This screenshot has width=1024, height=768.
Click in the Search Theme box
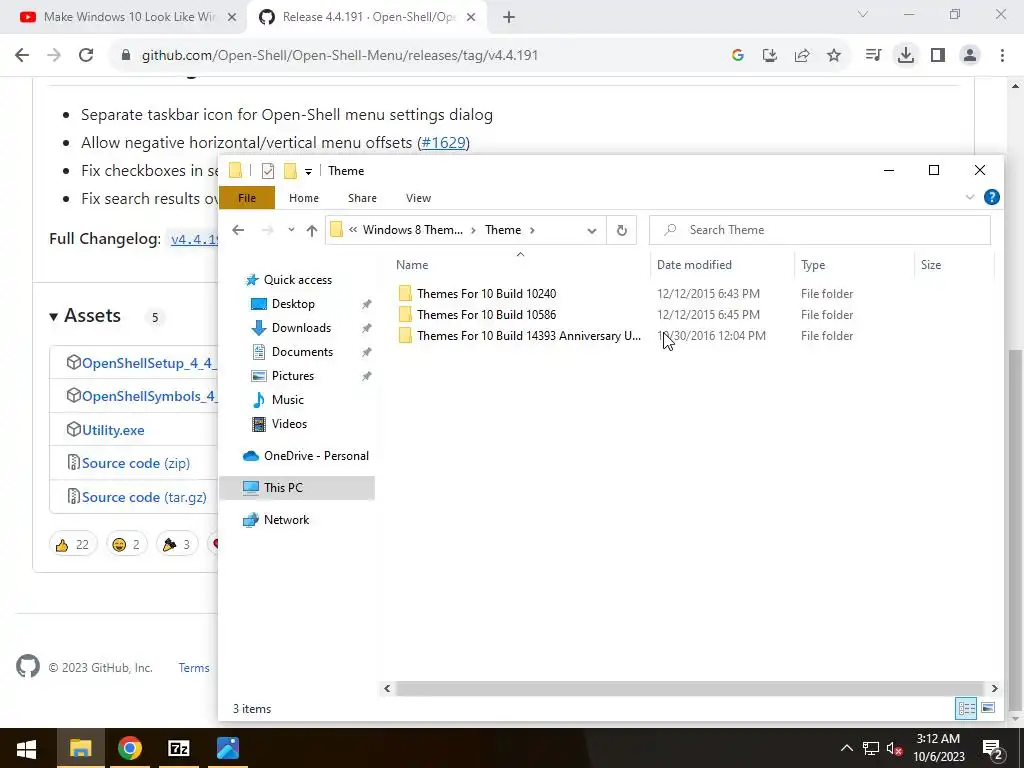820,230
